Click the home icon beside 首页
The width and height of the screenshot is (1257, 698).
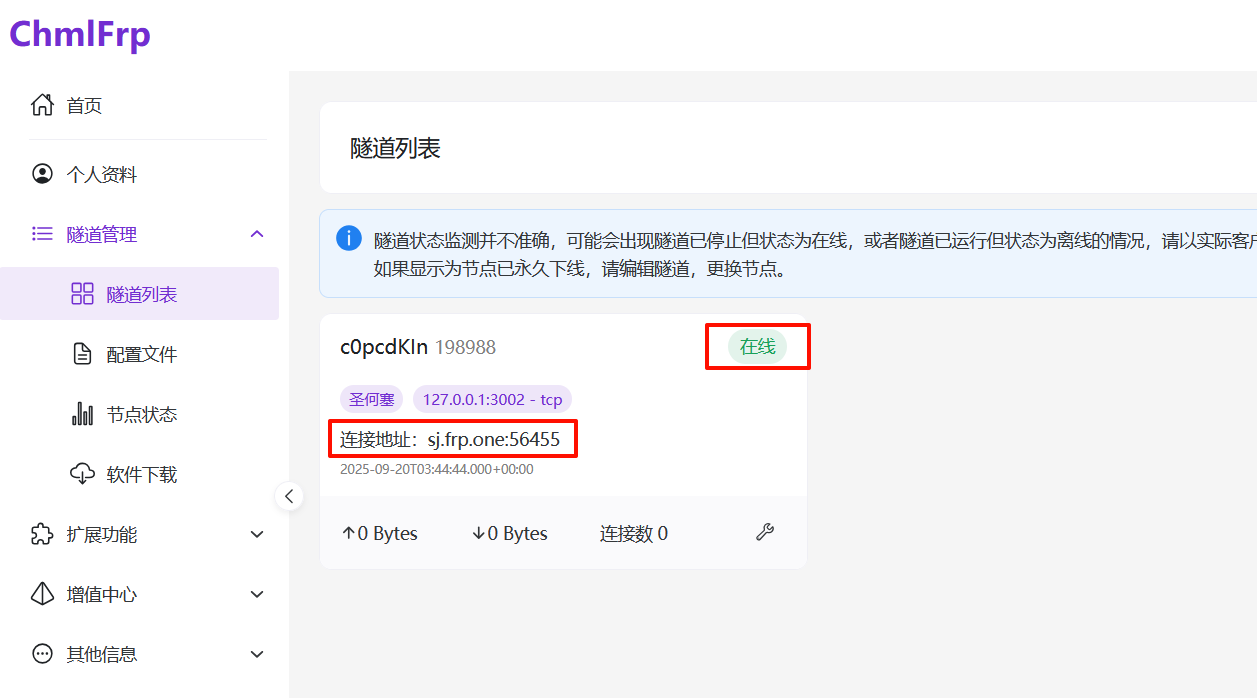point(42,105)
